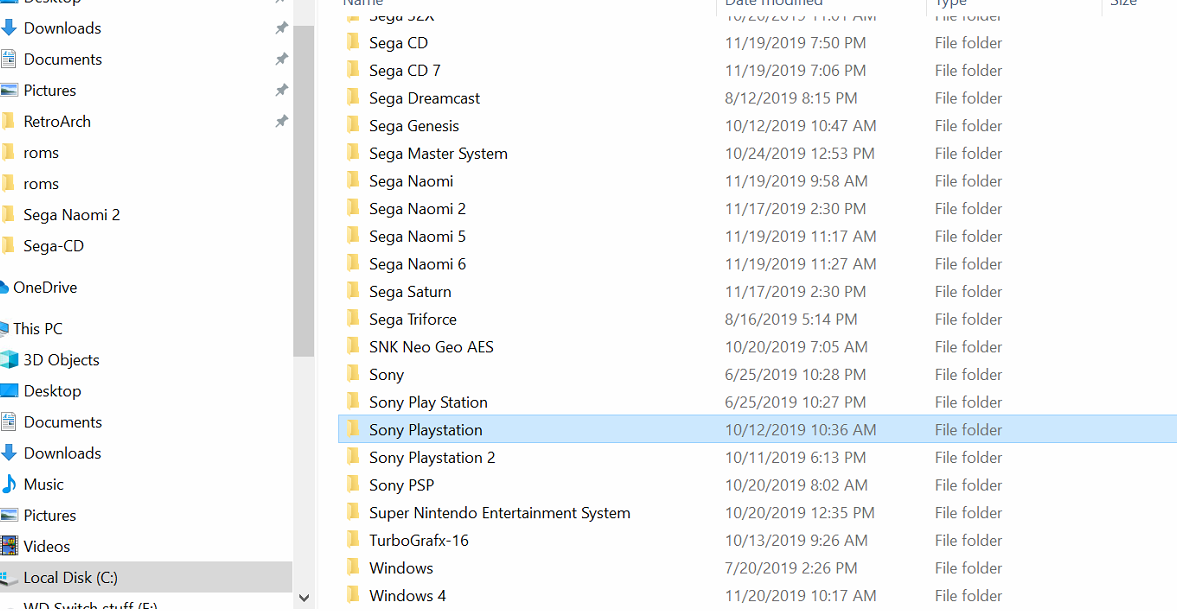Select the Sony Playstation 2 folder
1177x611 pixels.
tap(432, 458)
